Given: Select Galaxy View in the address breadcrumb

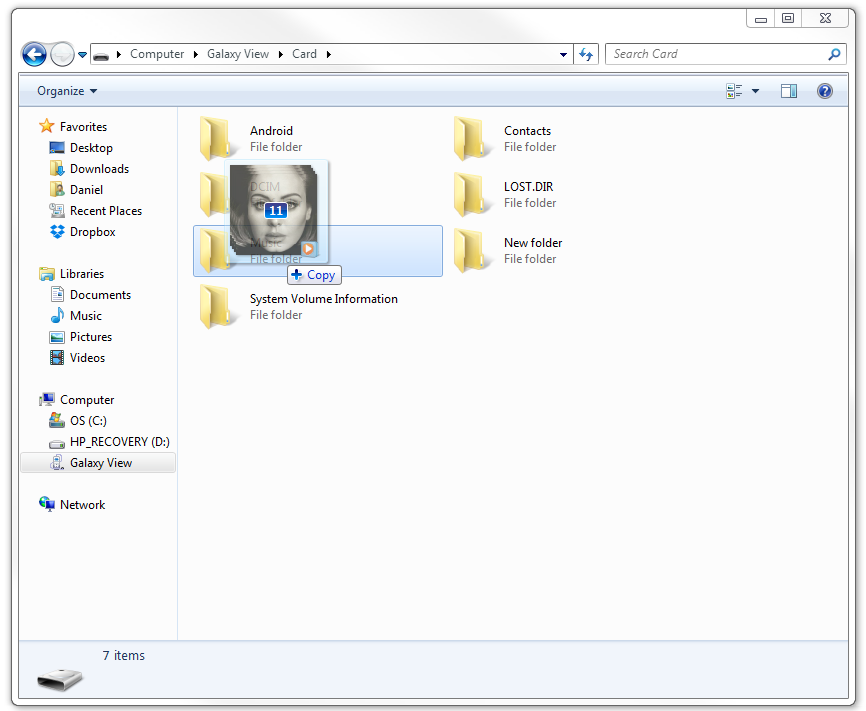Looking at the screenshot, I should (x=238, y=54).
